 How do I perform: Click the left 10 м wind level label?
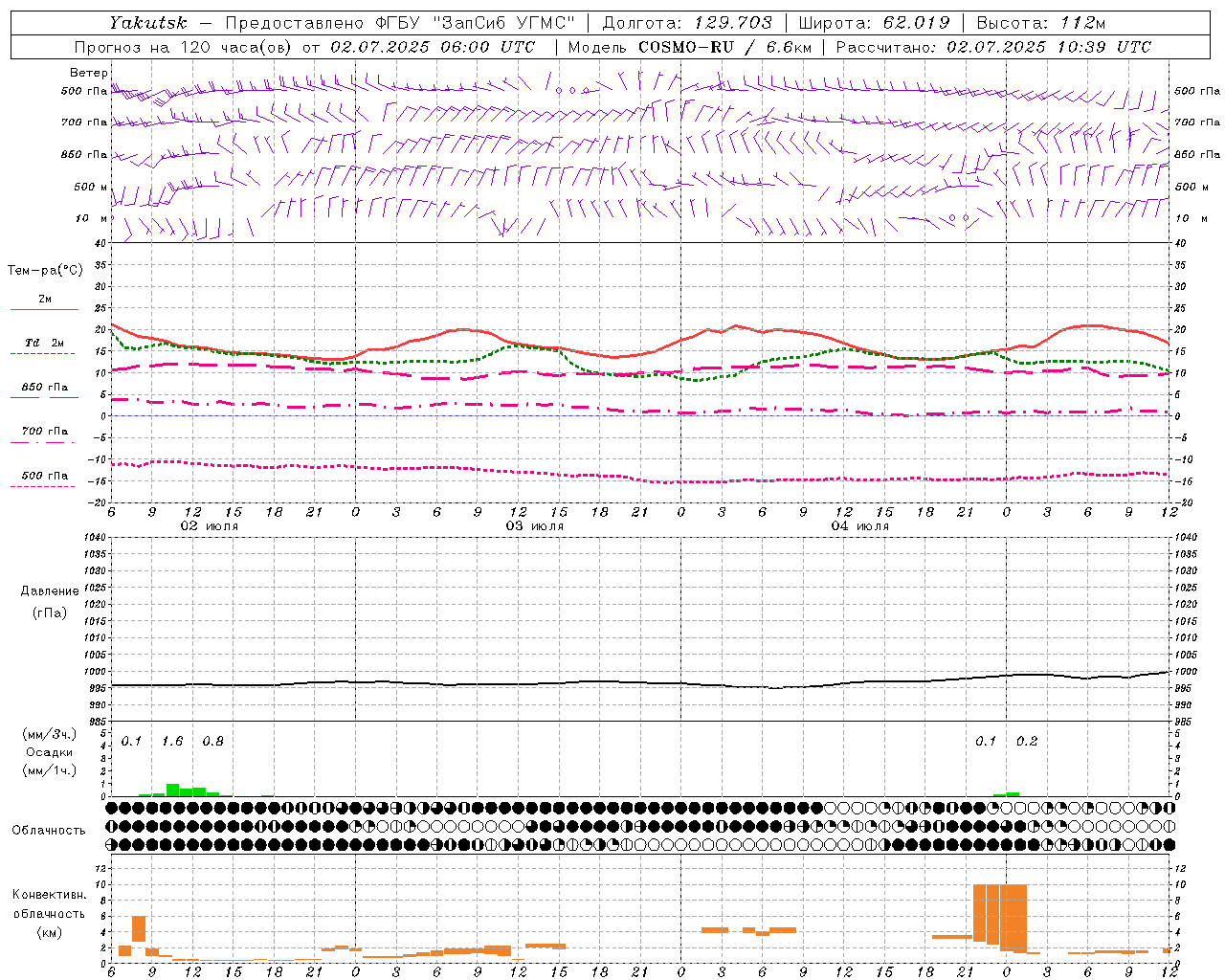click(x=91, y=218)
